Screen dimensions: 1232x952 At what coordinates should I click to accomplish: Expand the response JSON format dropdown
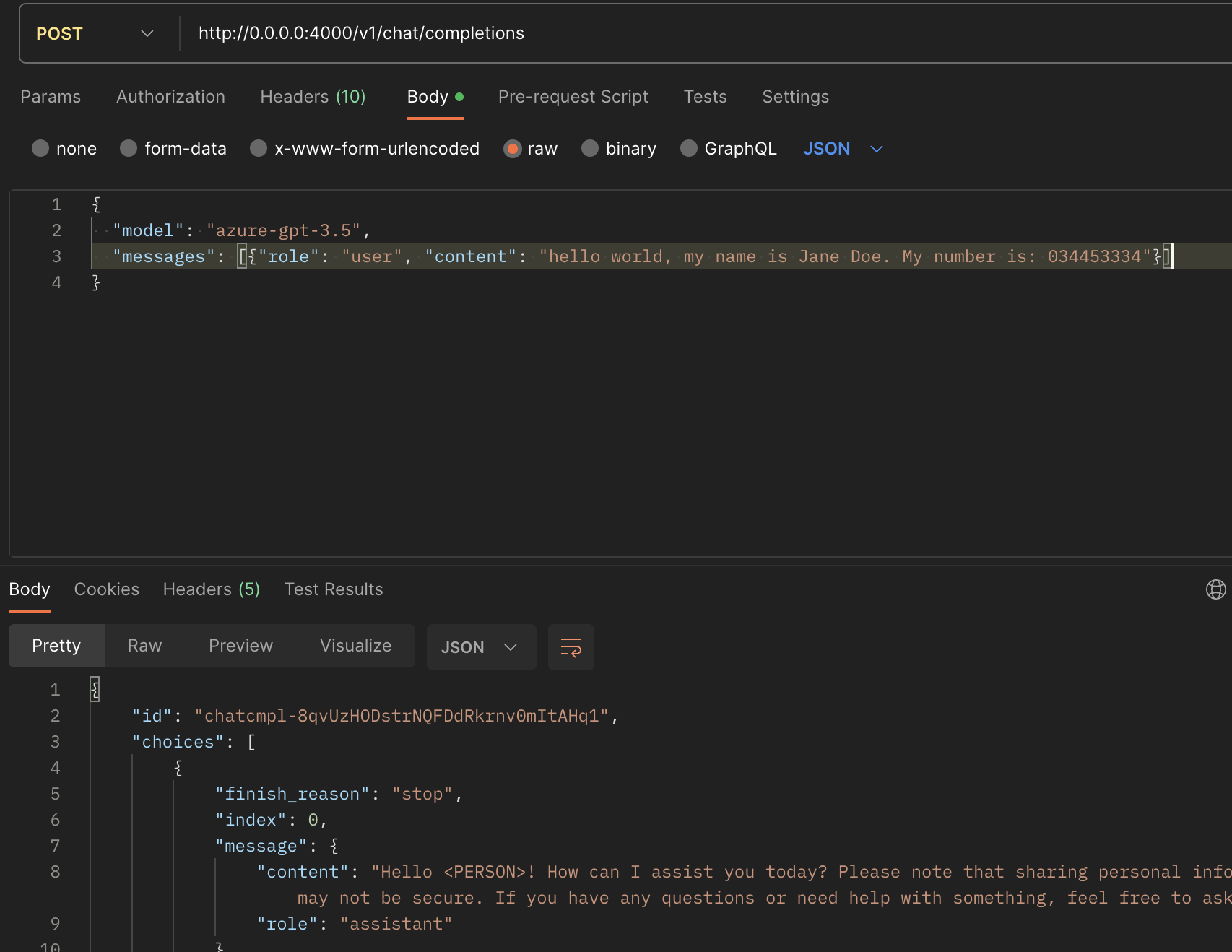[x=480, y=647]
